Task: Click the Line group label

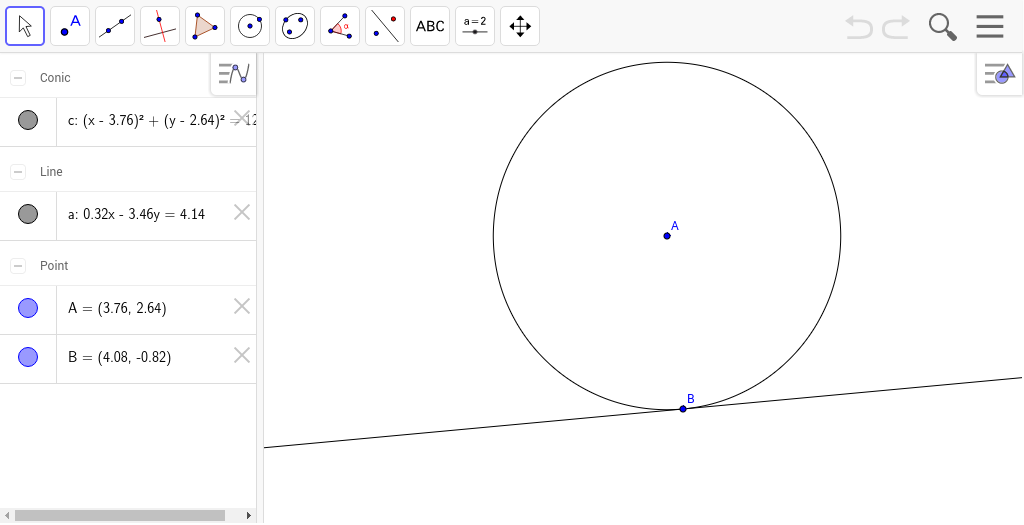Action: [x=51, y=172]
